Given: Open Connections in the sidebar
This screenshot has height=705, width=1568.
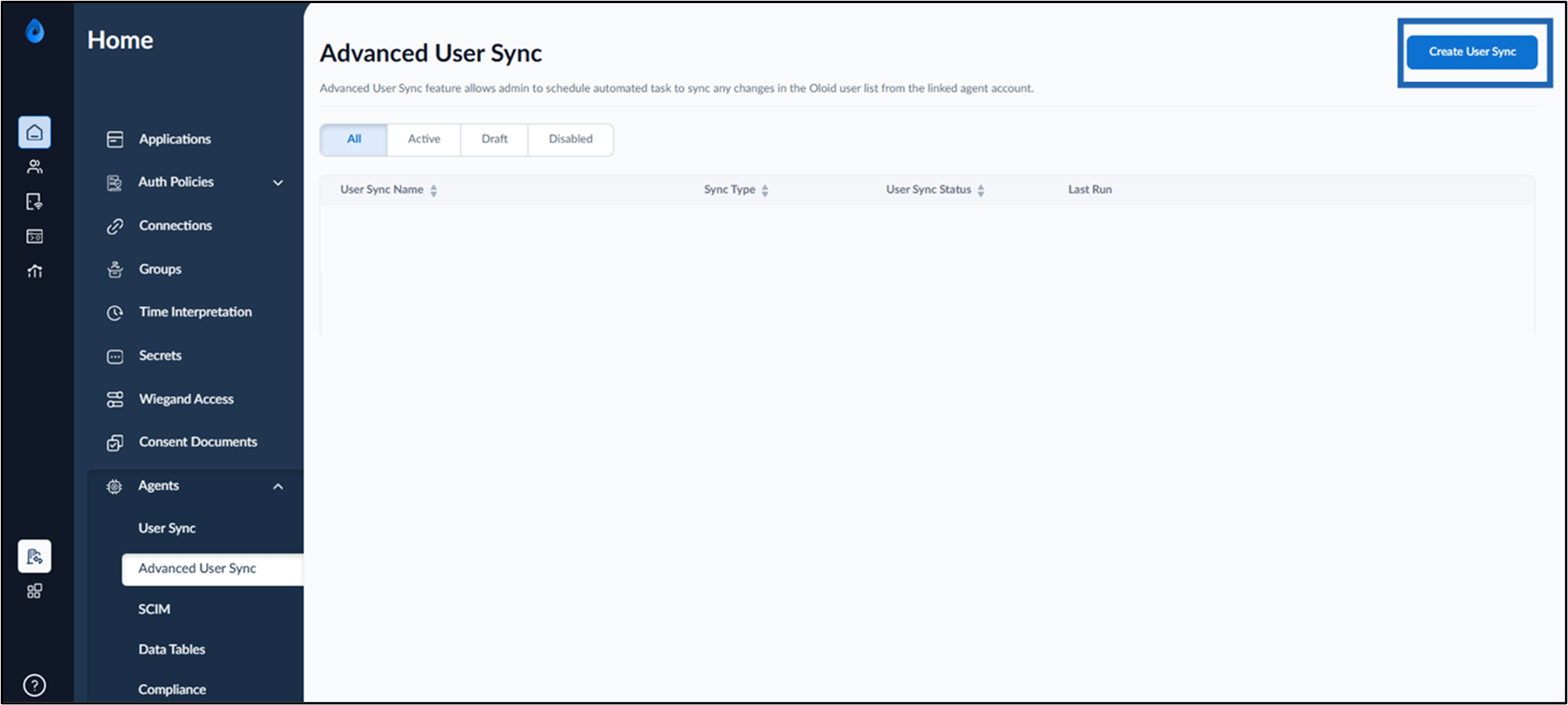Looking at the screenshot, I should 176,226.
